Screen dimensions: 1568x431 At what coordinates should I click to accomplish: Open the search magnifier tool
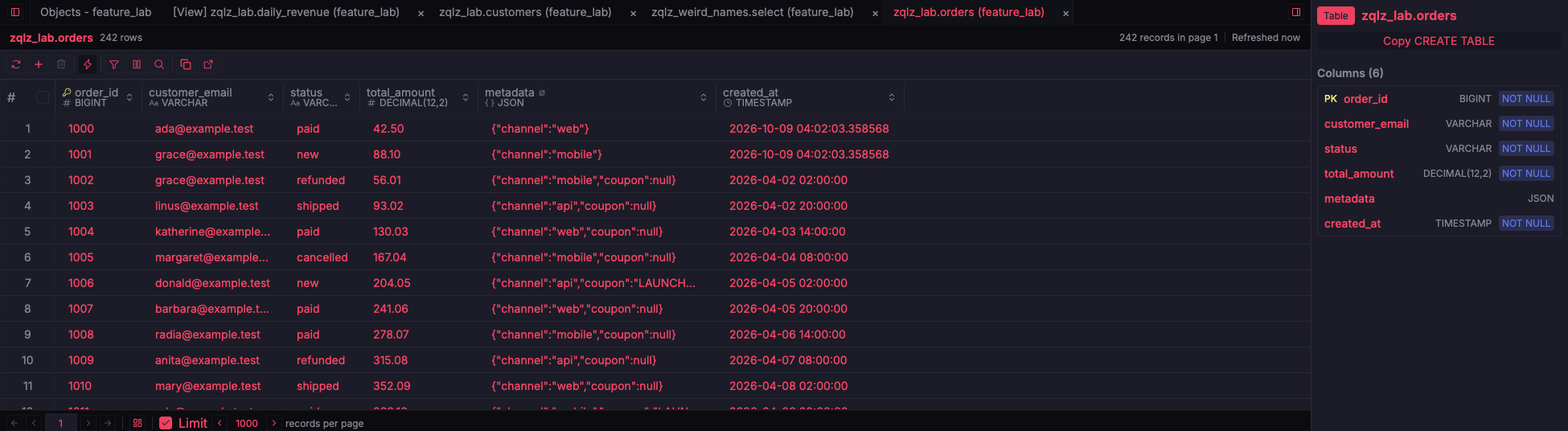159,64
